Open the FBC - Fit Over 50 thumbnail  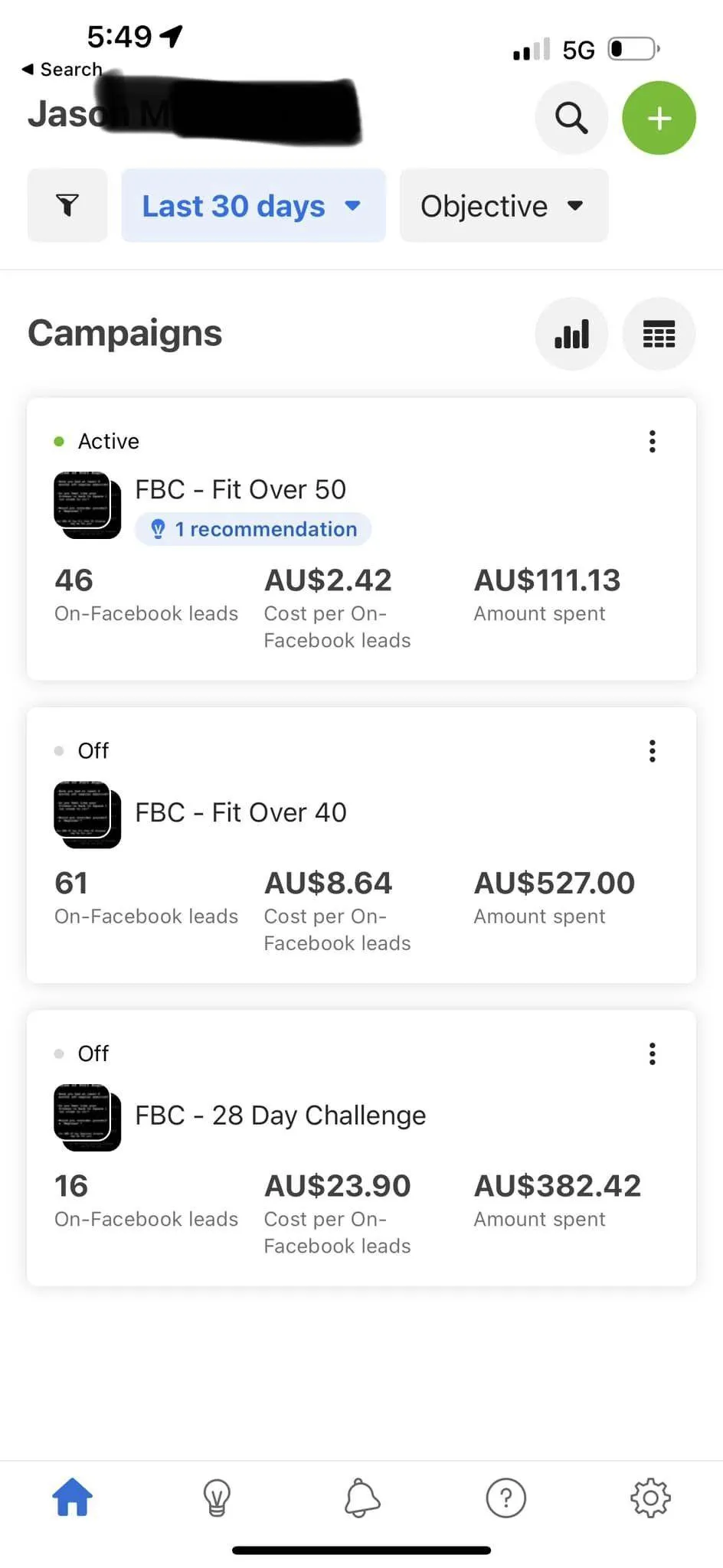[x=87, y=505]
